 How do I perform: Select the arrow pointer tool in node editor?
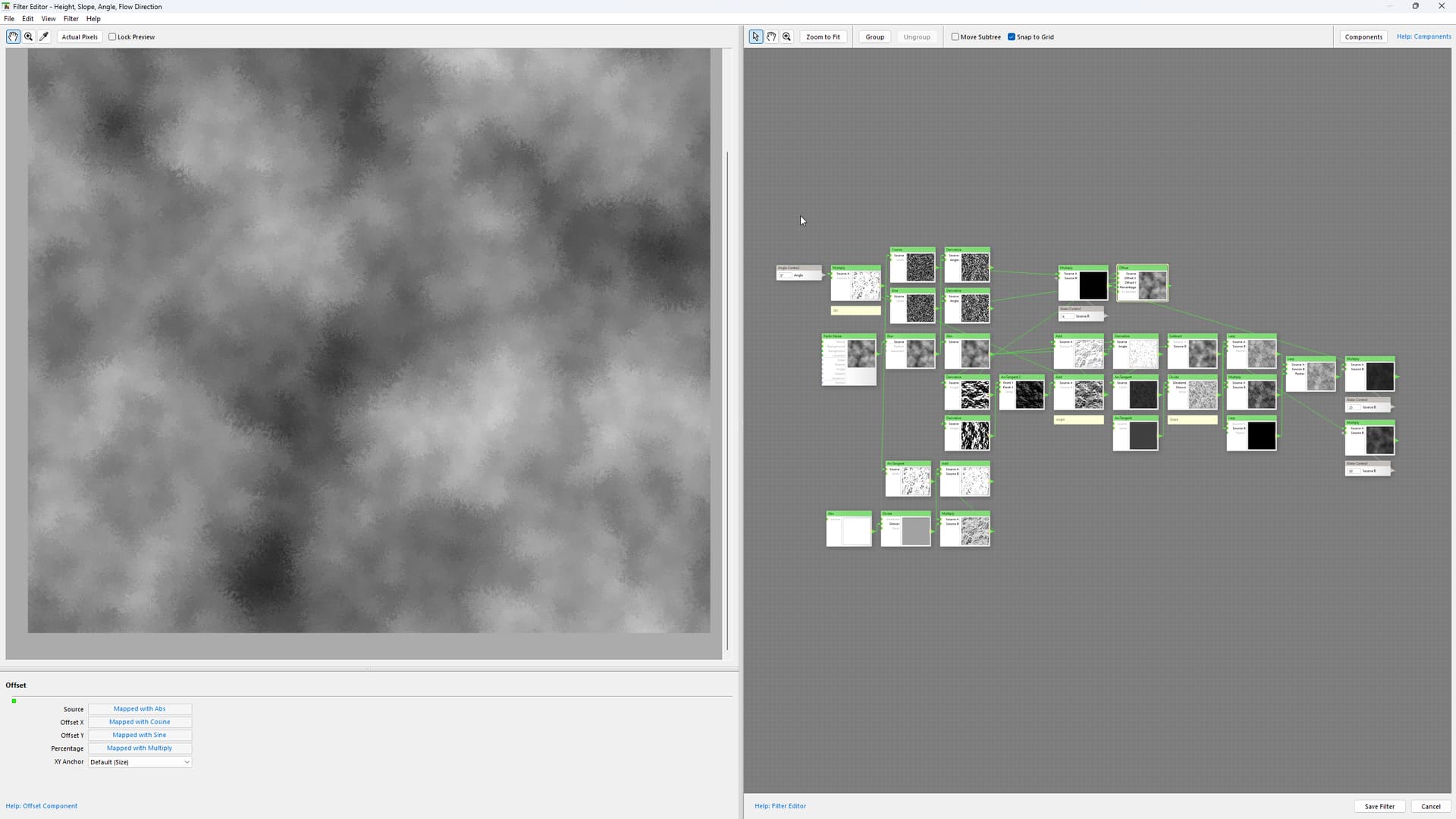click(755, 36)
